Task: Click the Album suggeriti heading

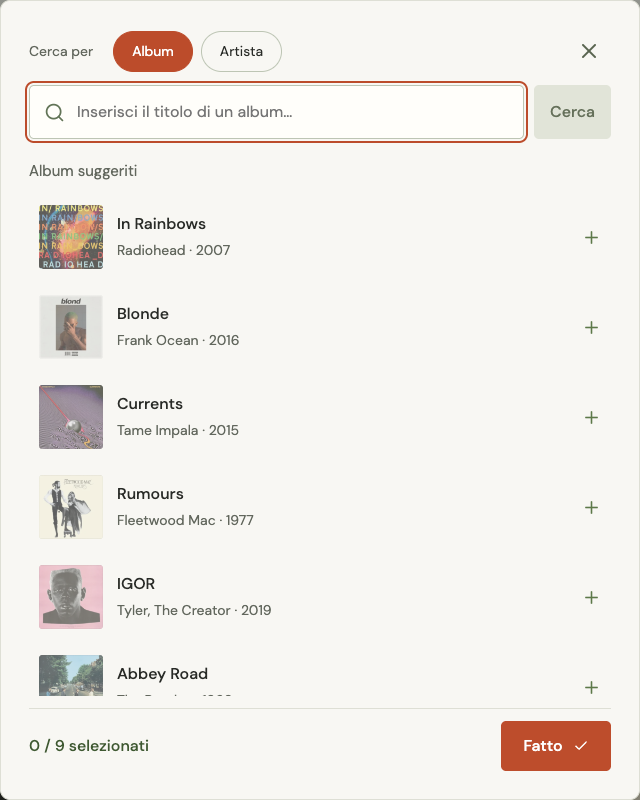Action: pos(83,171)
